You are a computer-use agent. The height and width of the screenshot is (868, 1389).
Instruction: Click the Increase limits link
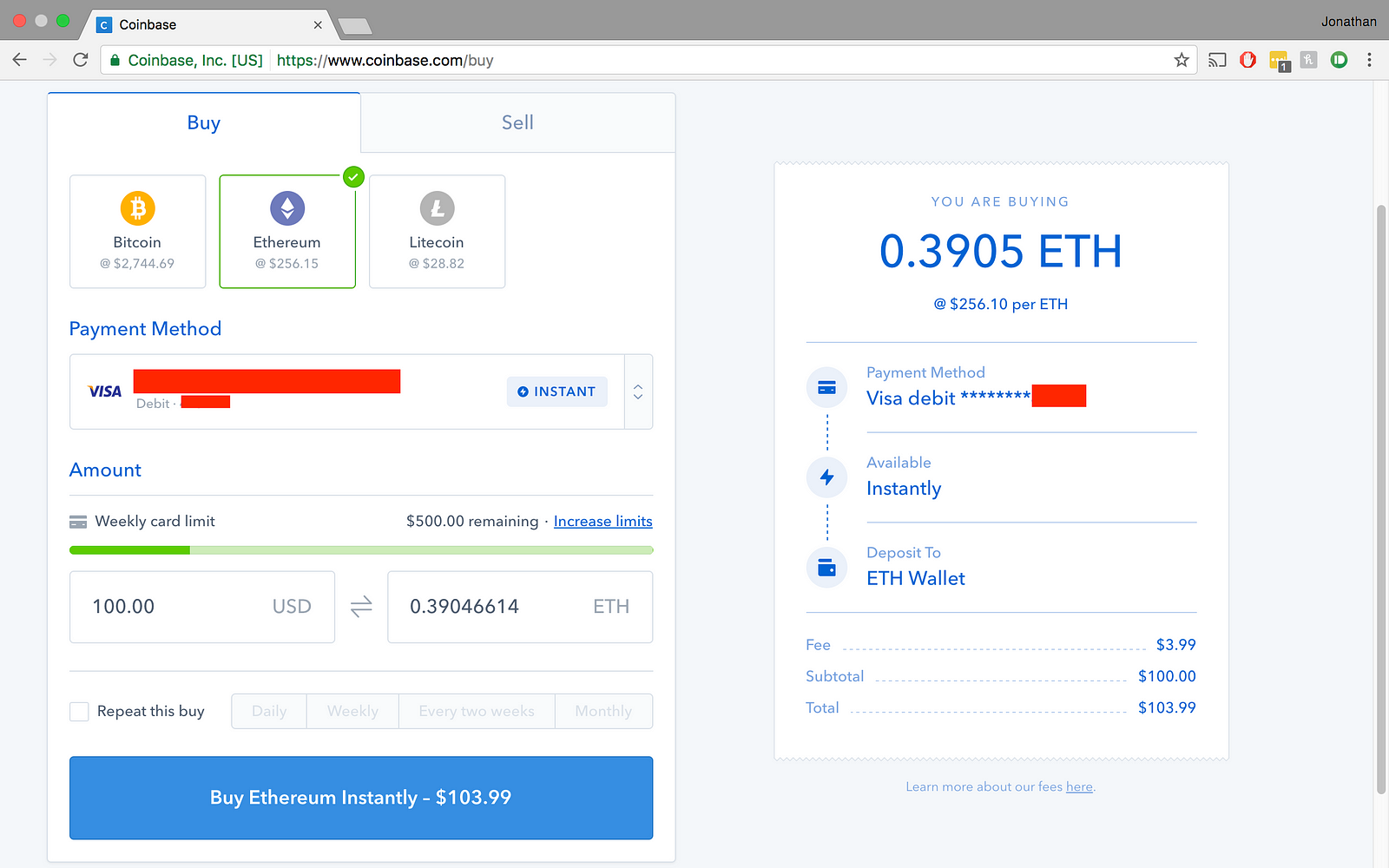[x=603, y=522]
